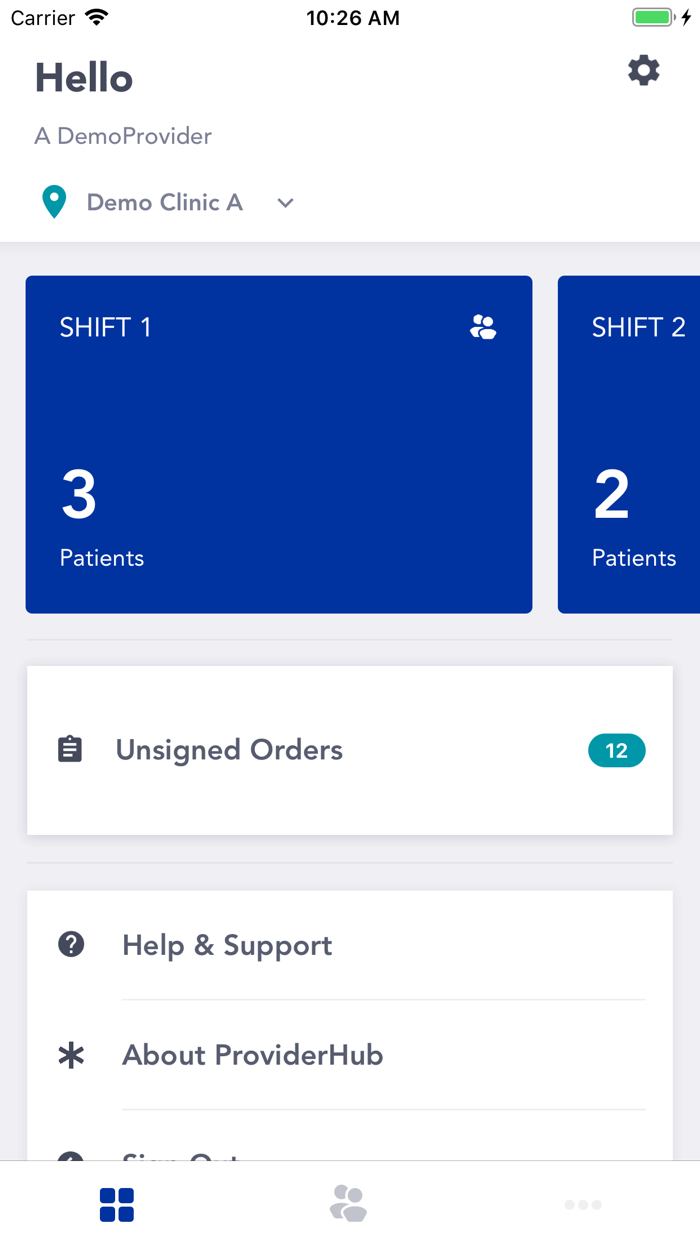Click the Sign Out circular icon
This screenshot has width=700, height=1244.
[x=71, y=1164]
